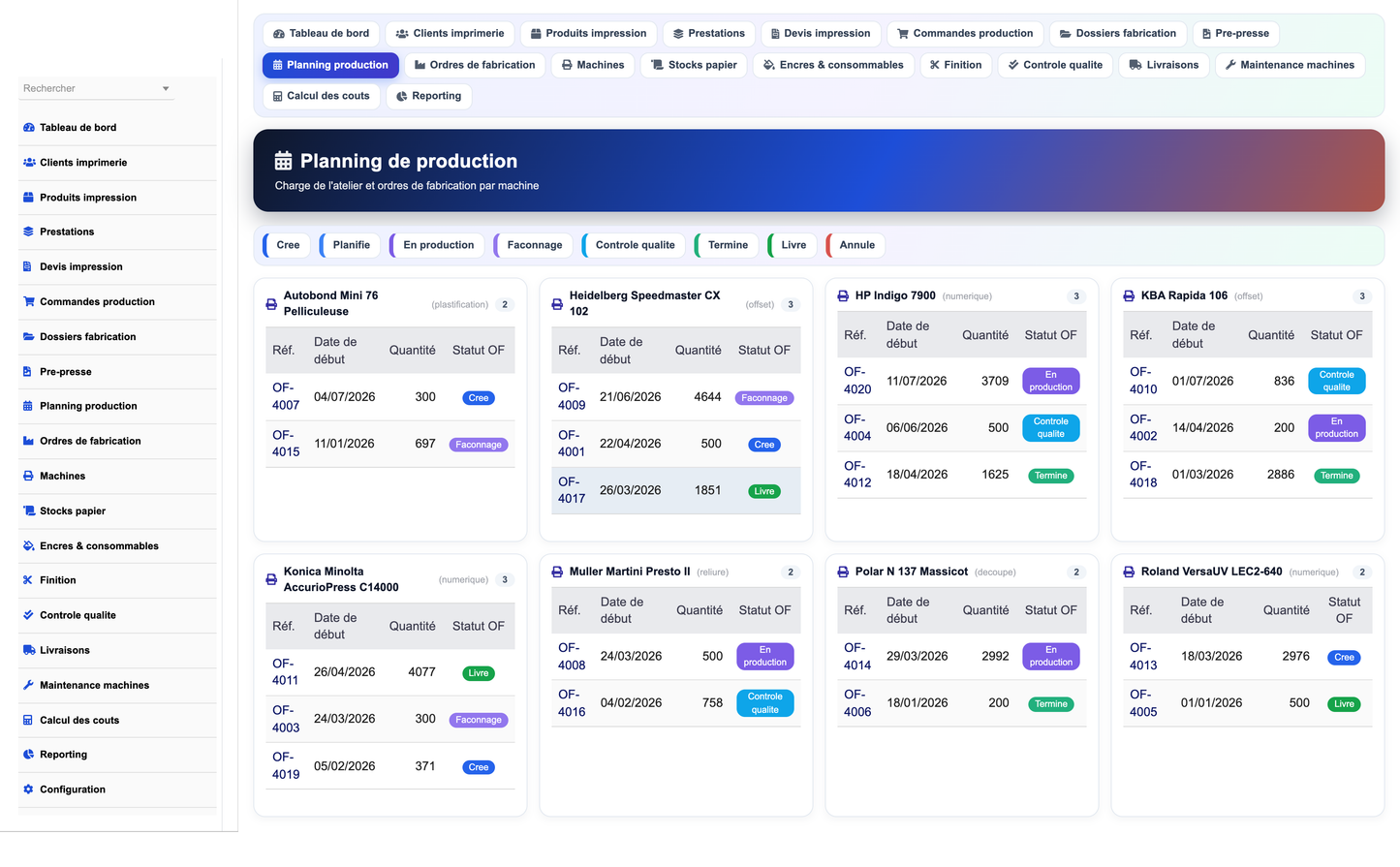Click the Livre badge on row OF-4017
Image resolution: width=1400 pixels, height=867 pixels.
point(763,491)
